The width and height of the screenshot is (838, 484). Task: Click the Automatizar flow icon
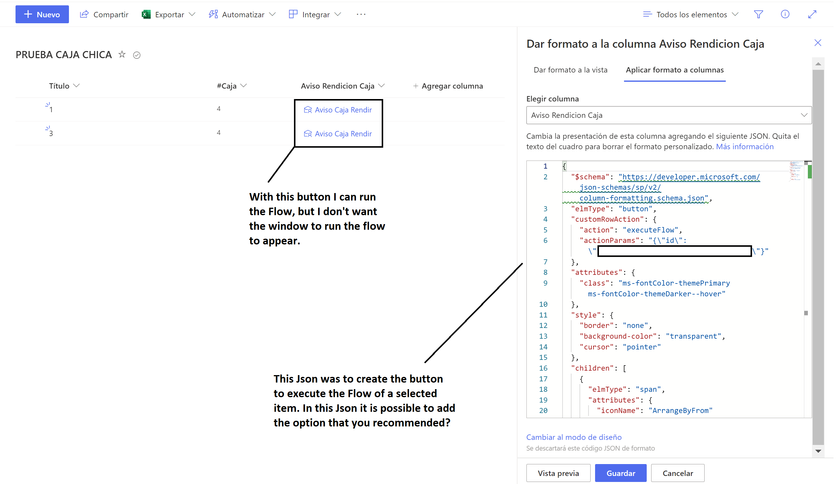coord(213,14)
